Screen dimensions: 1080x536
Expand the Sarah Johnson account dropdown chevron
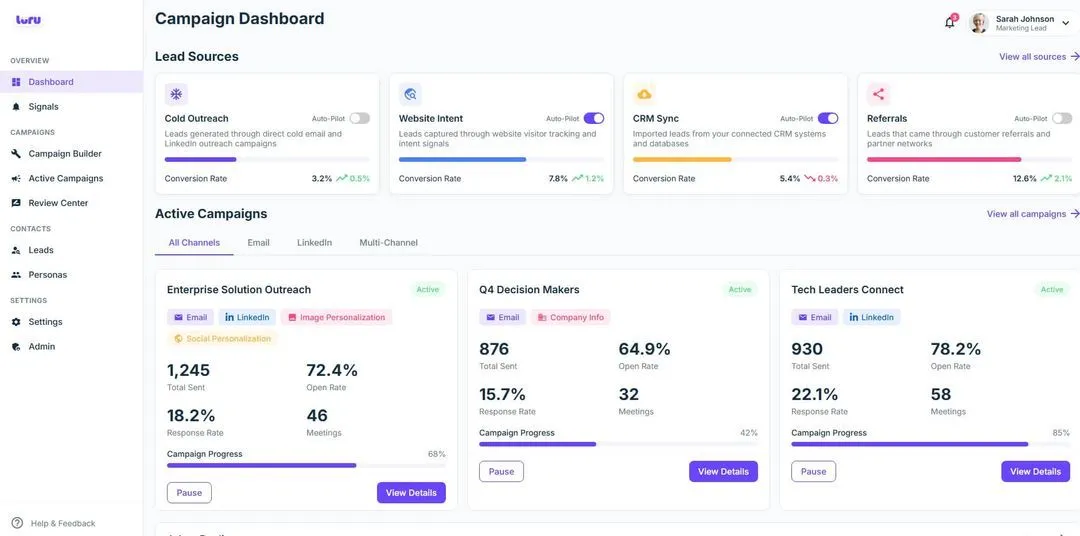pos(1066,23)
